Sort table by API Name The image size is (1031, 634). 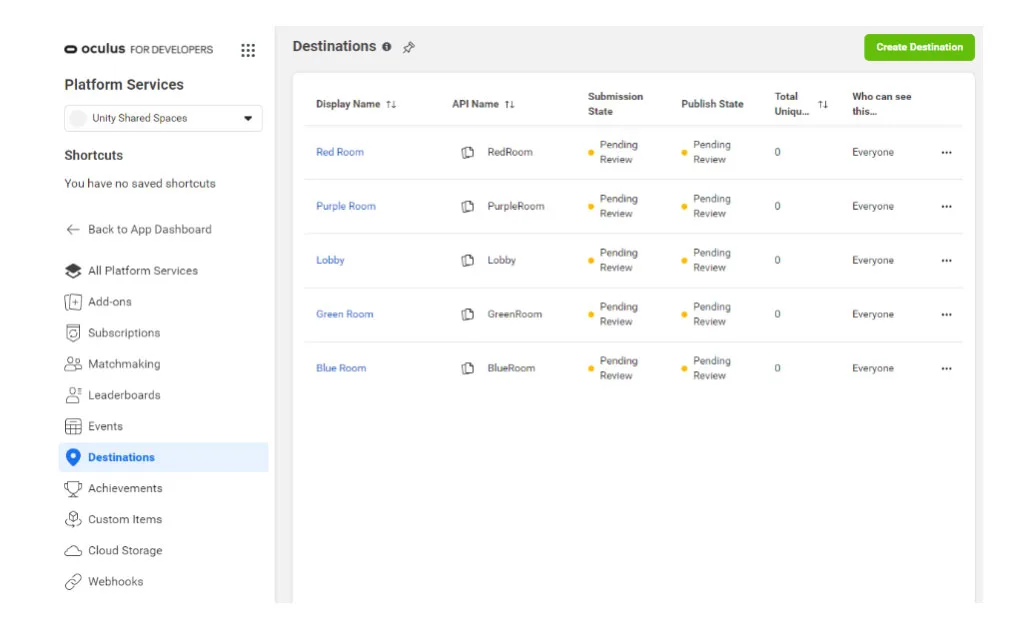coord(510,104)
